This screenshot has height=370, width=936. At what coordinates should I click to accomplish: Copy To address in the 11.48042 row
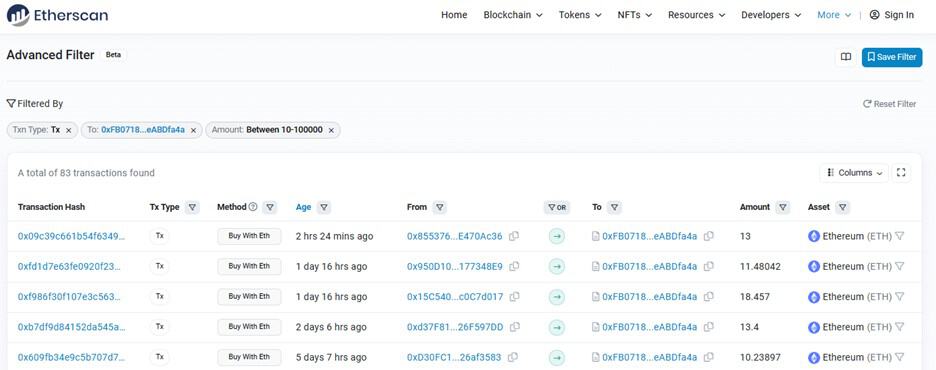click(709, 266)
